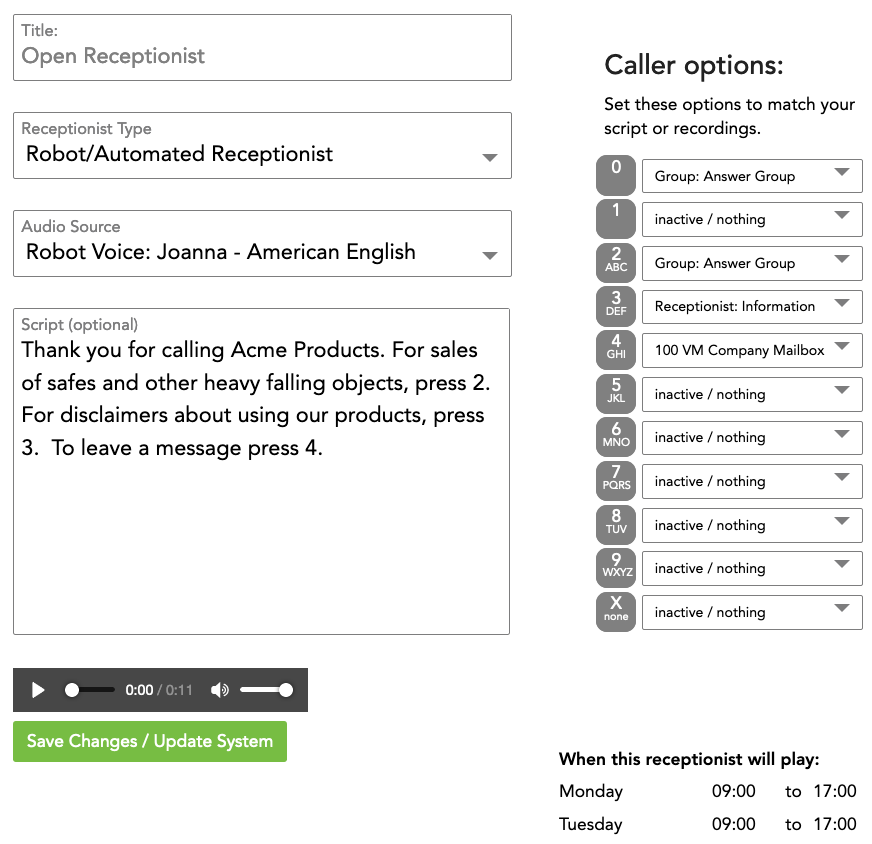The image size is (872, 844).
Task: Mute the audio player speaker icon
Action: 220,690
